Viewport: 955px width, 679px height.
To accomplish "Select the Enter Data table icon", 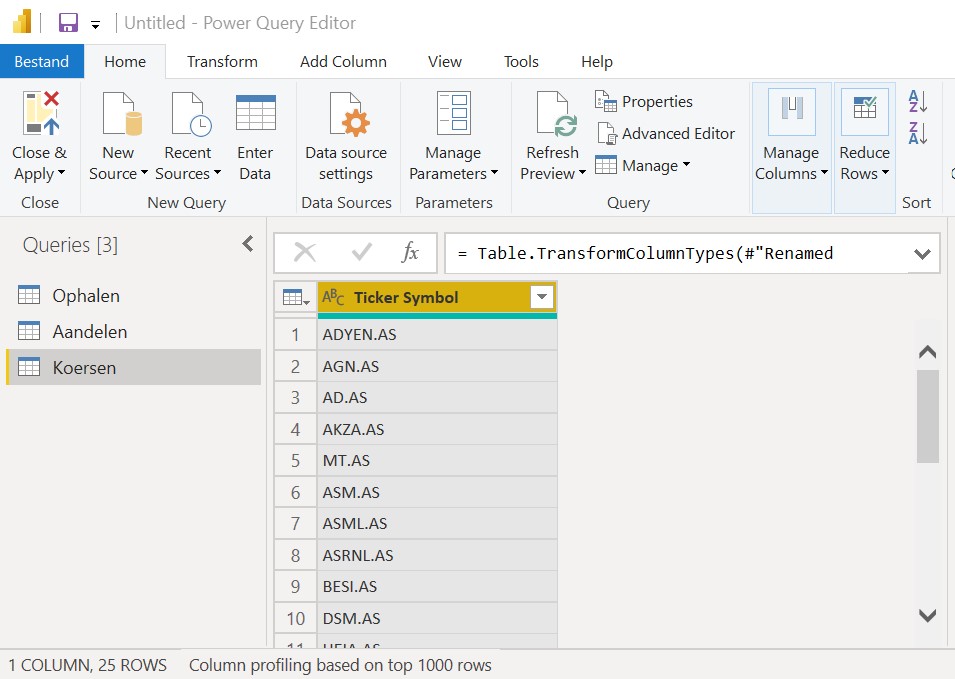I will coord(255,114).
